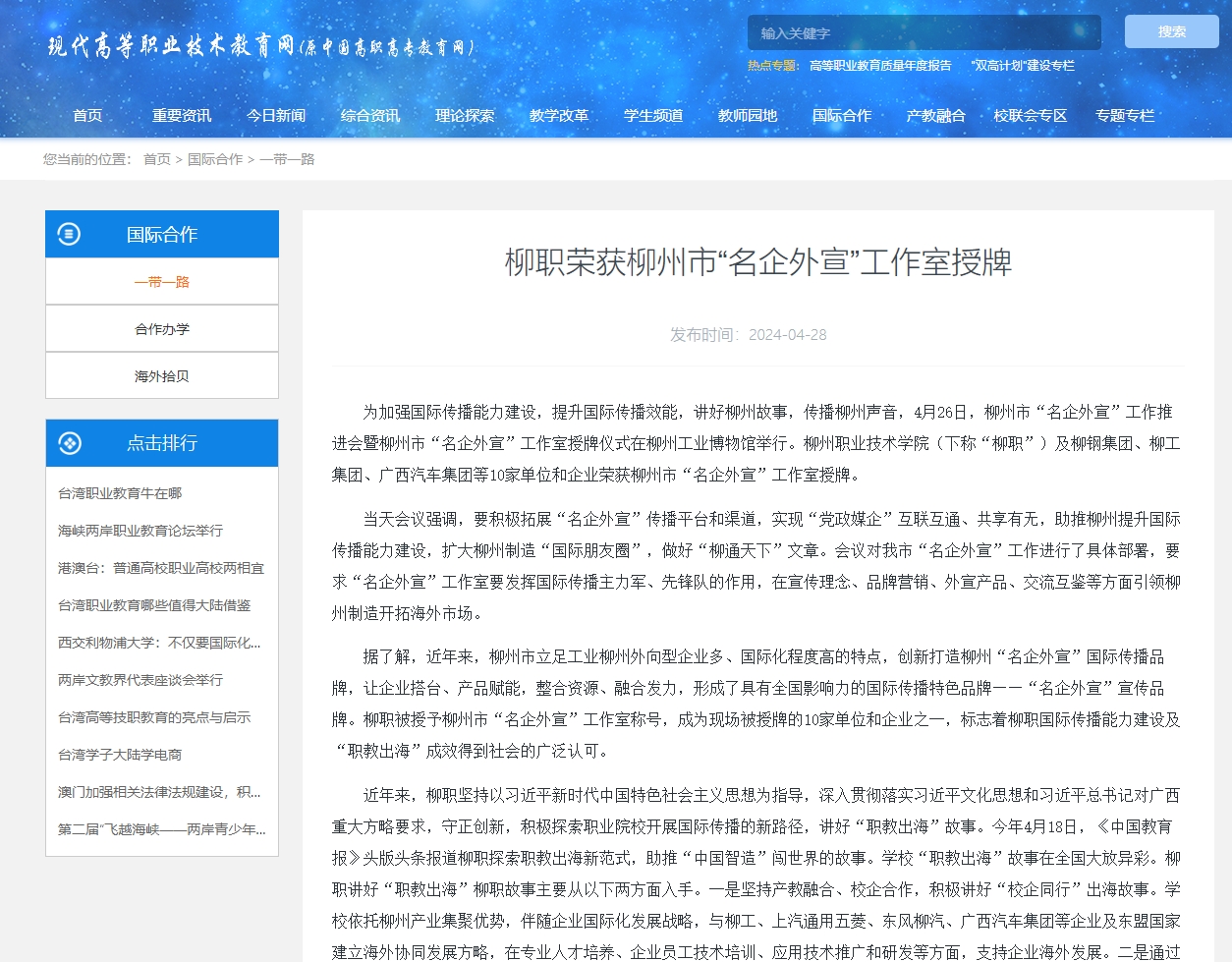The height and width of the screenshot is (962, 1232).
Task: Click the 首页 breadcrumb link
Action: pyautogui.click(x=157, y=159)
